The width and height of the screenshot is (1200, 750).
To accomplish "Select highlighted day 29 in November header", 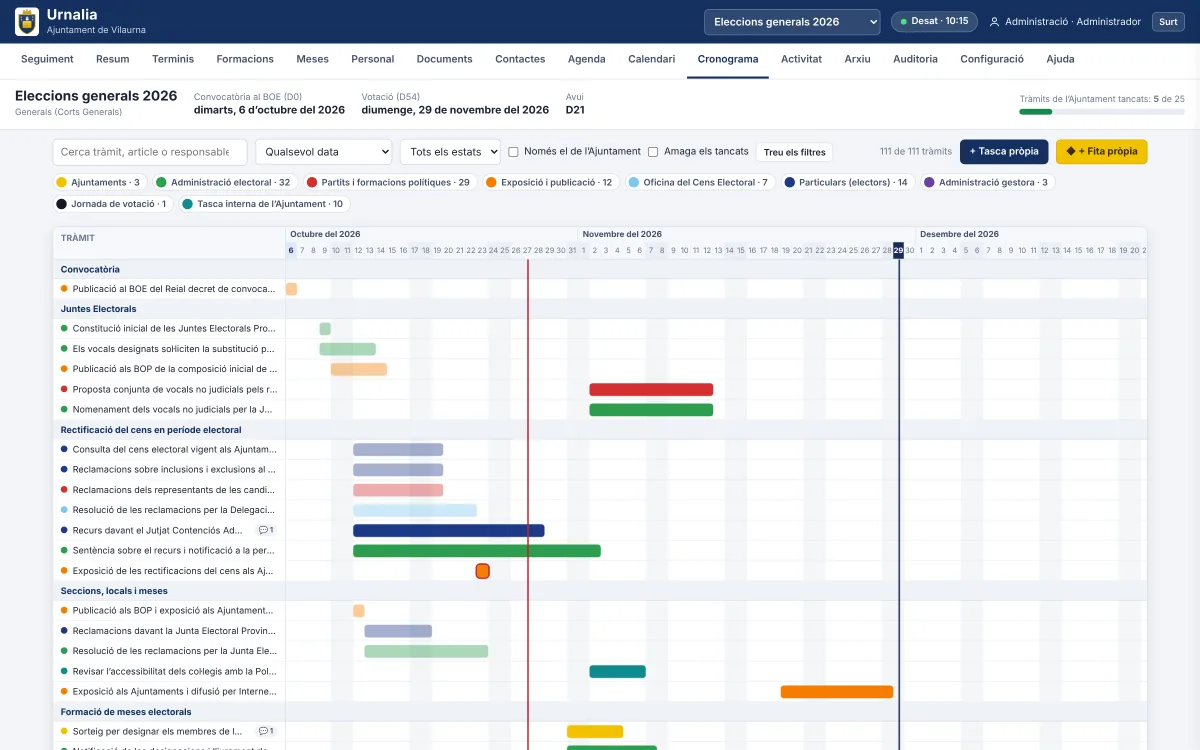I will coord(898,250).
